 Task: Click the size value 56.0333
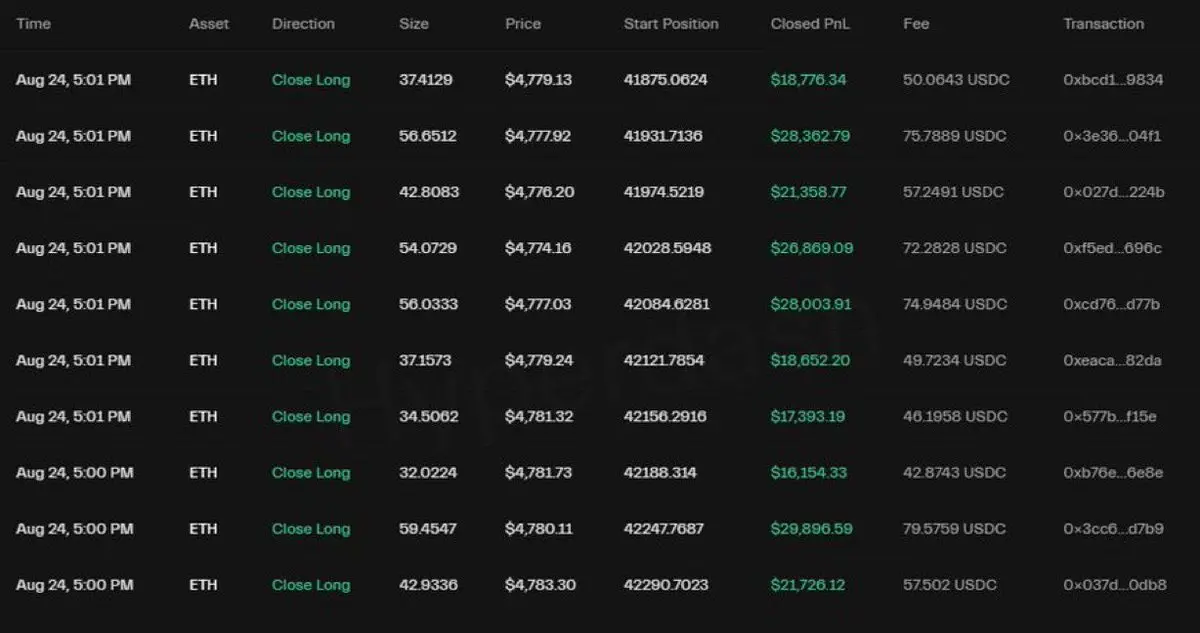[429, 304]
